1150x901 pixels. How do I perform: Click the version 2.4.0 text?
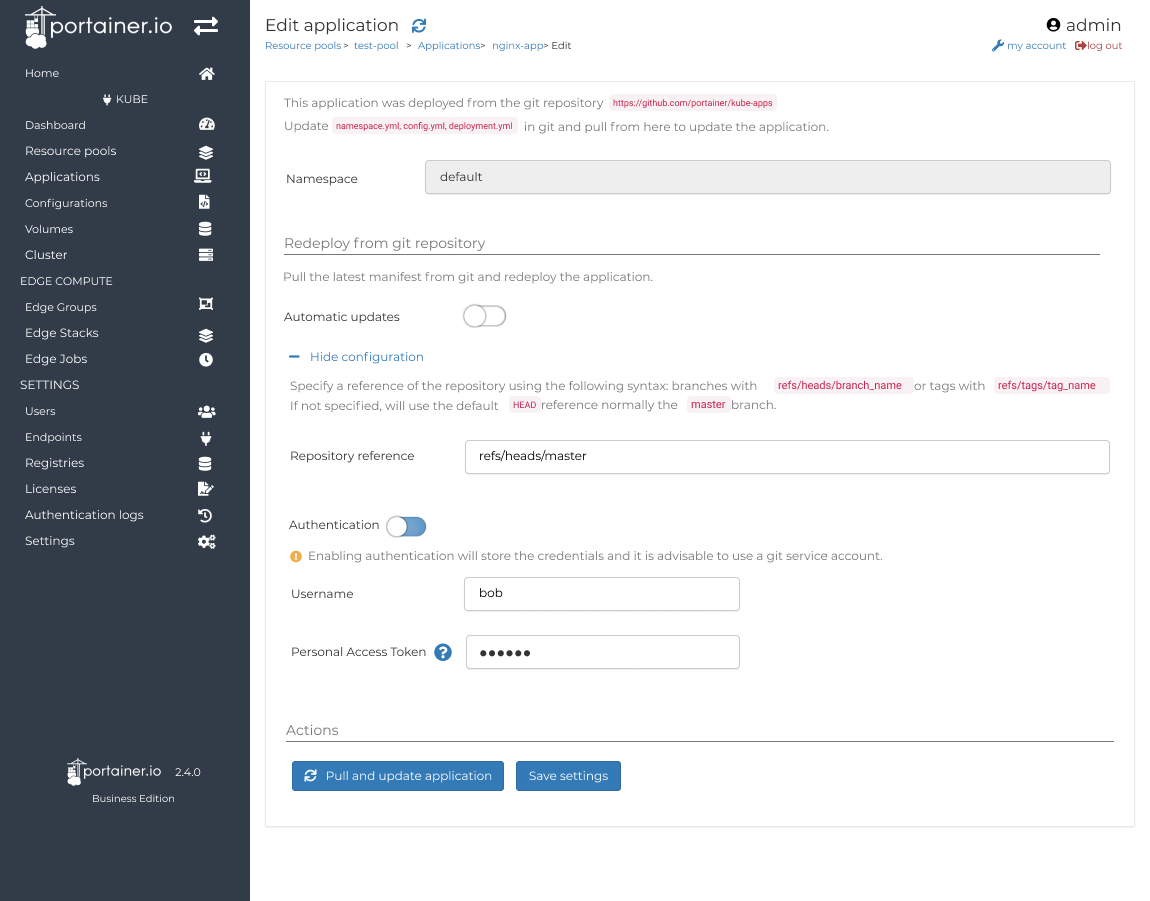(x=188, y=772)
